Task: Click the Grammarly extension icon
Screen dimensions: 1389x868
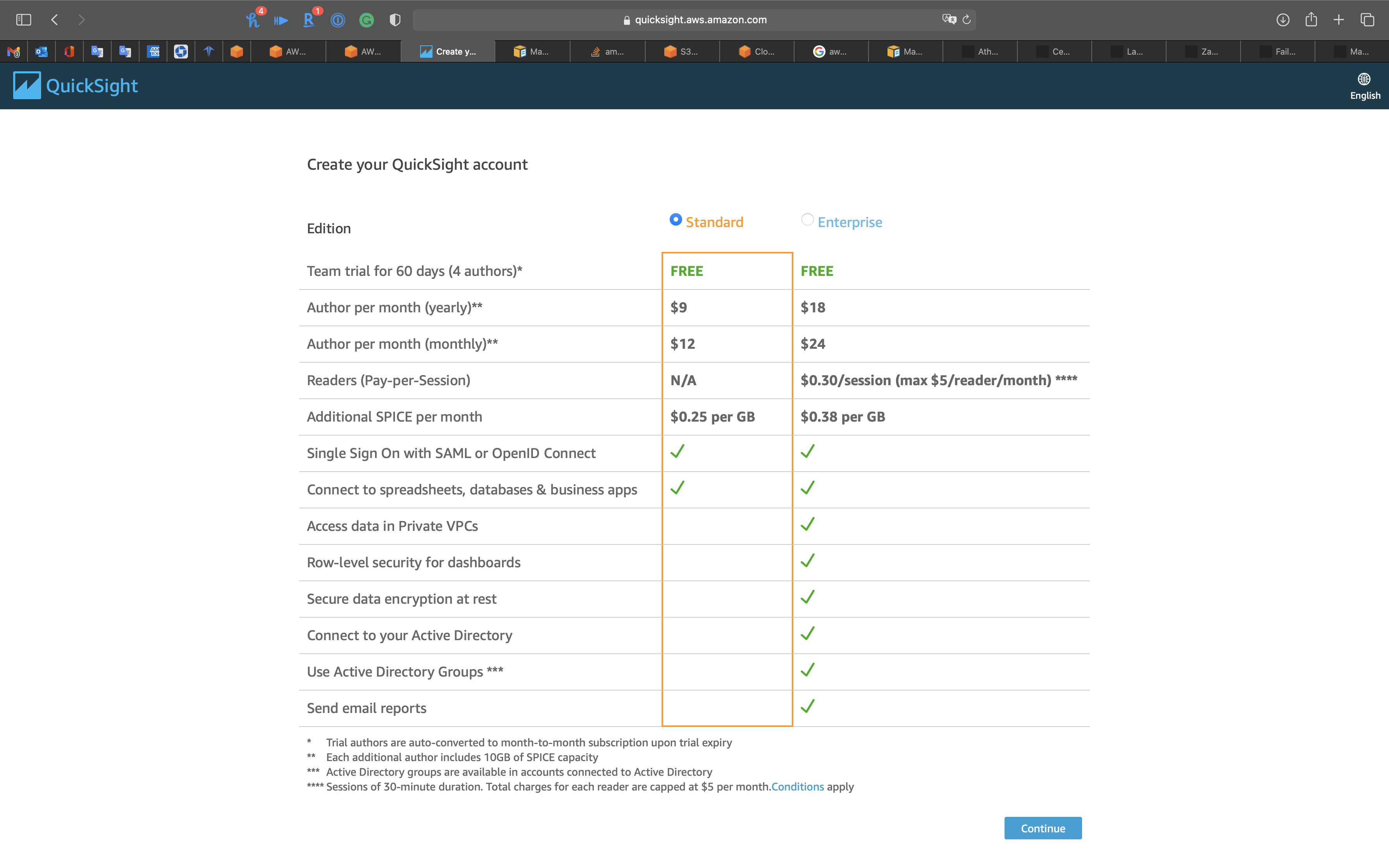Action: (366, 20)
